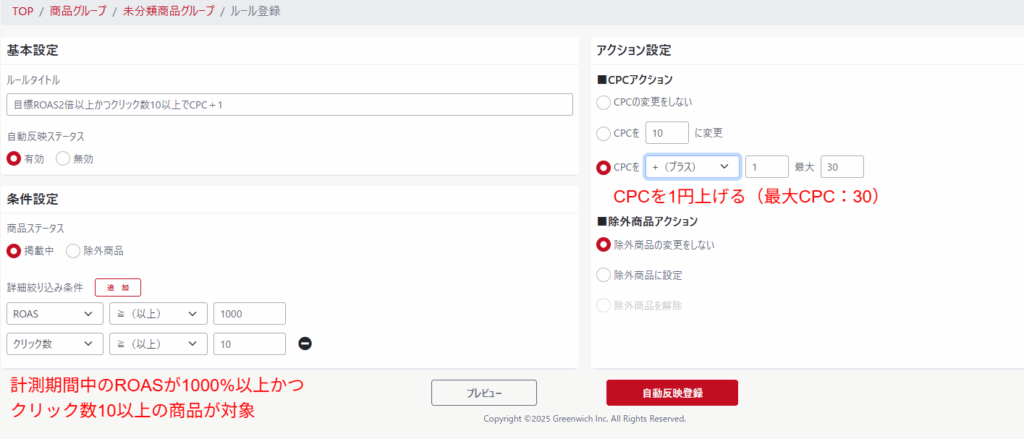
Task: Click the remove condition minus icon
Action: point(305,344)
